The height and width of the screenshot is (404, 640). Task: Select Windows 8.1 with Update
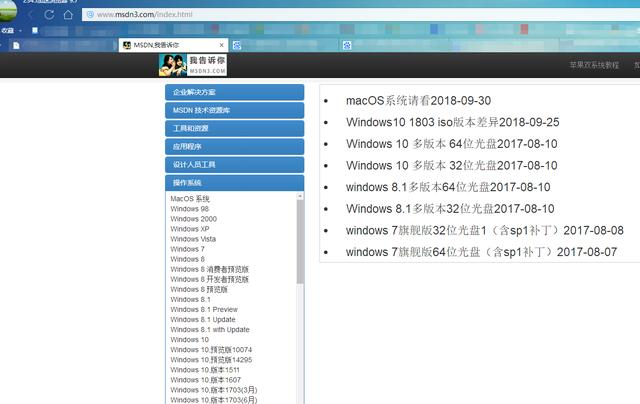pos(210,330)
